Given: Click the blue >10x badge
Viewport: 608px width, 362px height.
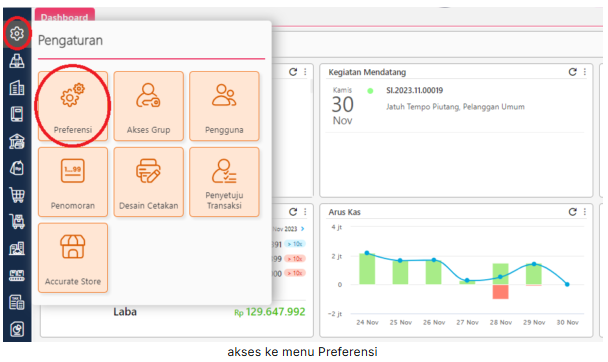Looking at the screenshot, I should tap(295, 244).
